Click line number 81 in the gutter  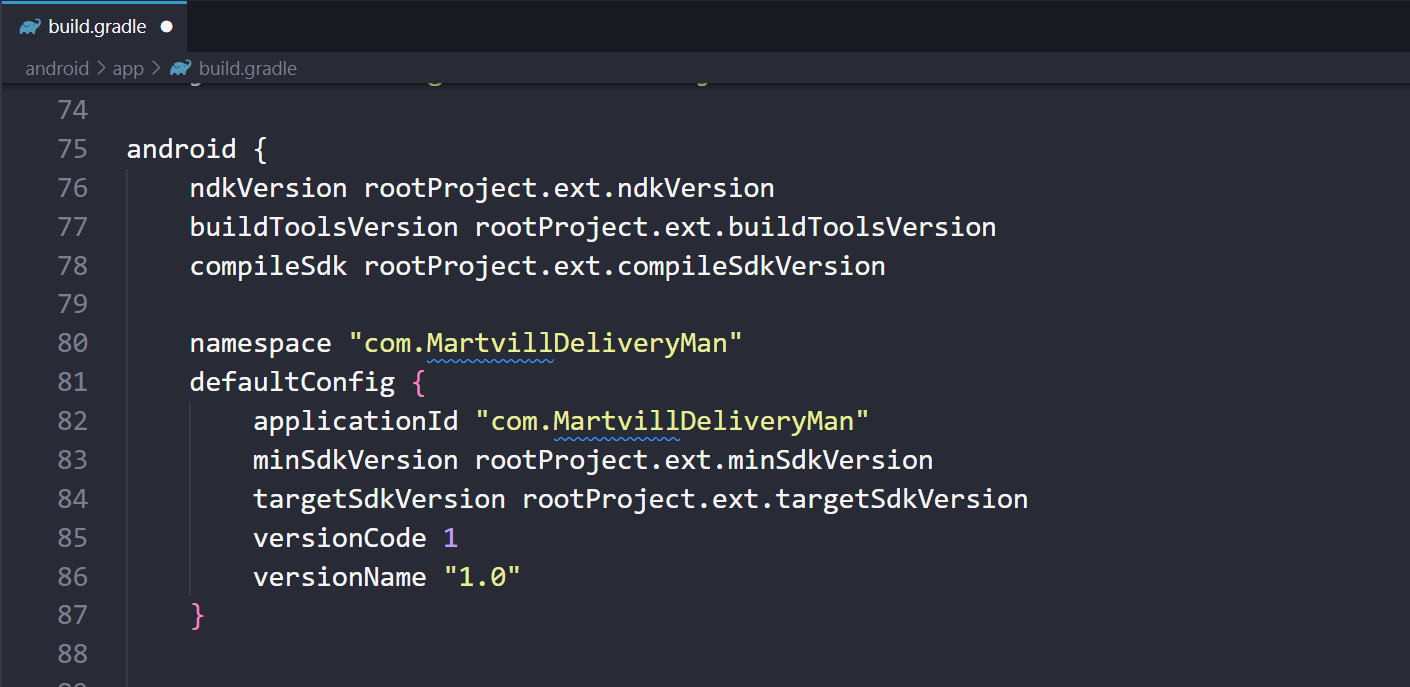pos(72,382)
